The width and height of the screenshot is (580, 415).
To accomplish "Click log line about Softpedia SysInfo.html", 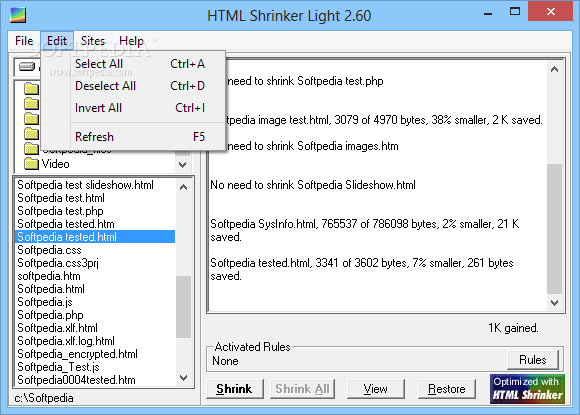I will coord(365,230).
